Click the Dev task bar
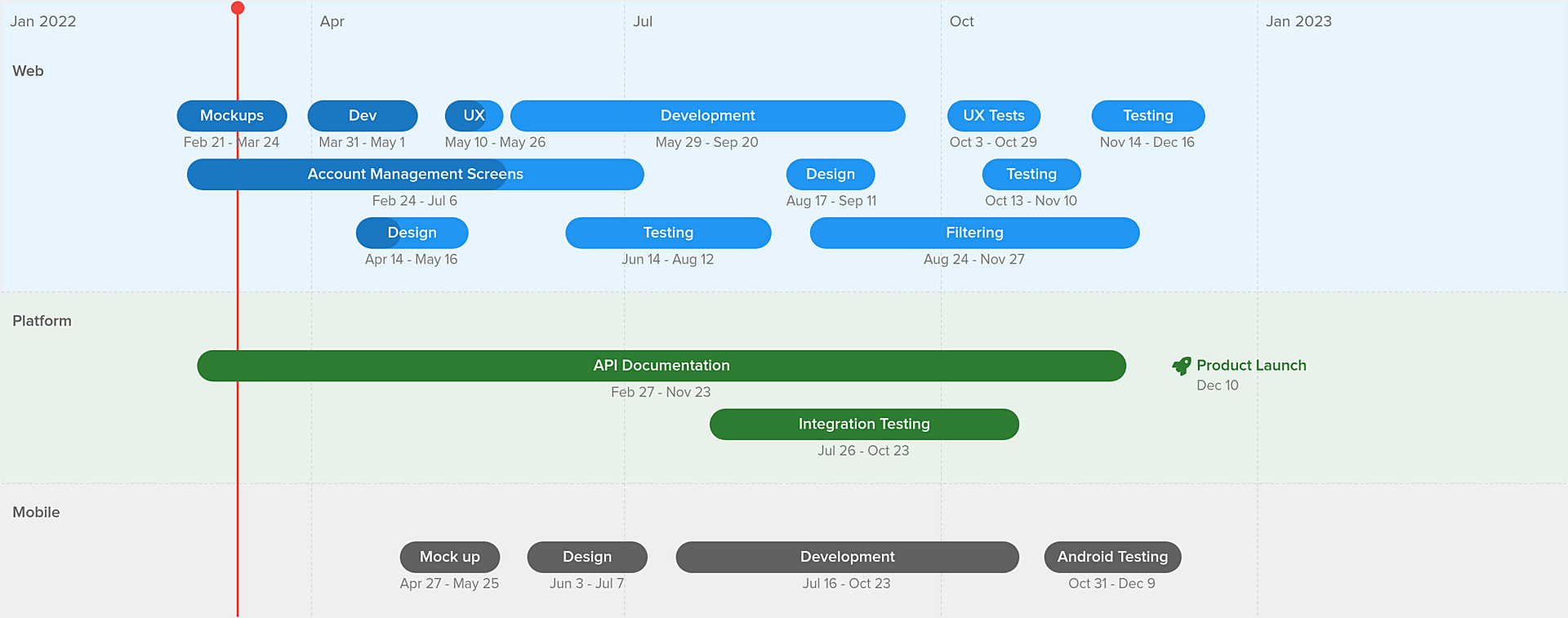This screenshot has height=618, width=1568. tap(363, 116)
